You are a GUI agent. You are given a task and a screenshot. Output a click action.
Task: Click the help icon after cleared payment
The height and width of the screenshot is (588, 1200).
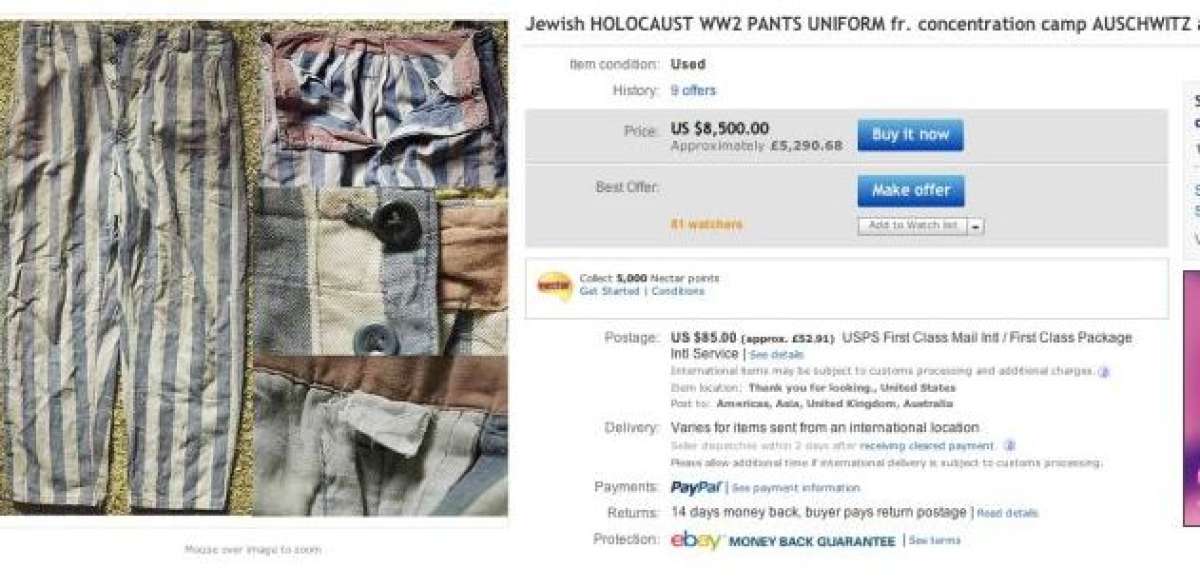pyautogui.click(x=1009, y=446)
